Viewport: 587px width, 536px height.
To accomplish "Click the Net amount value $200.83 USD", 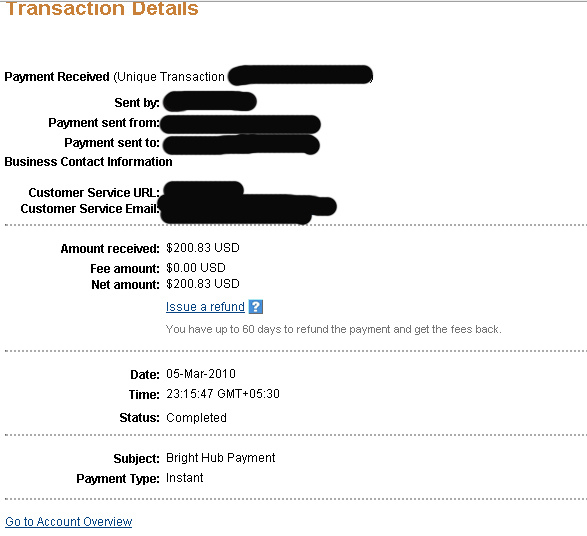I will (x=203, y=284).
